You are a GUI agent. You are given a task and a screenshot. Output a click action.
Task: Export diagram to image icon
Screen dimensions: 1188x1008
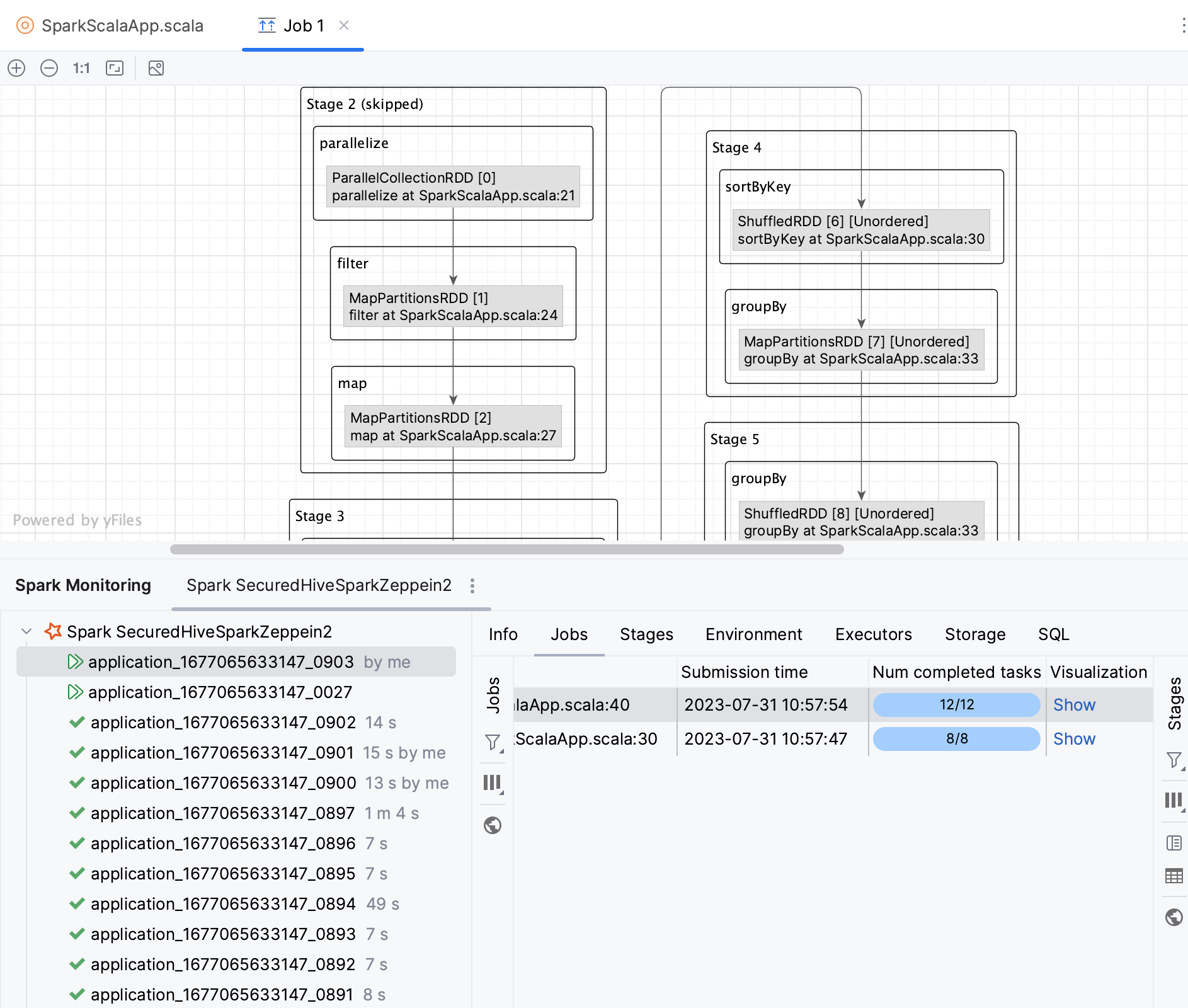156,68
